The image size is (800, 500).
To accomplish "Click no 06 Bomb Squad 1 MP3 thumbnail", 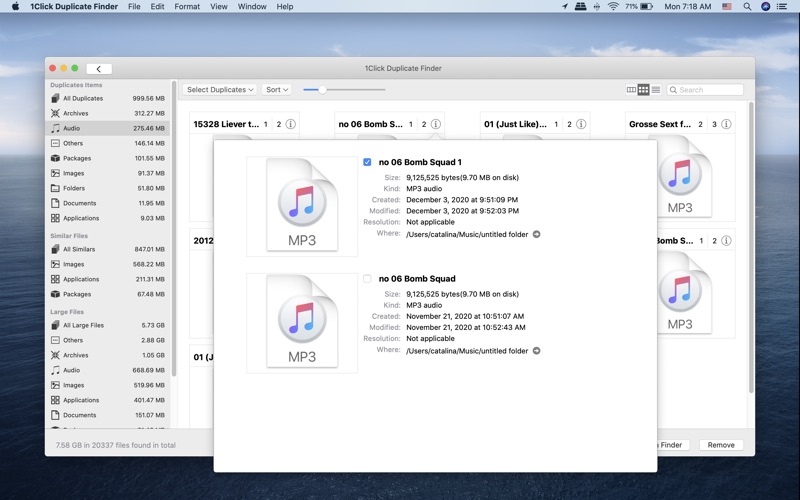I will coord(302,205).
